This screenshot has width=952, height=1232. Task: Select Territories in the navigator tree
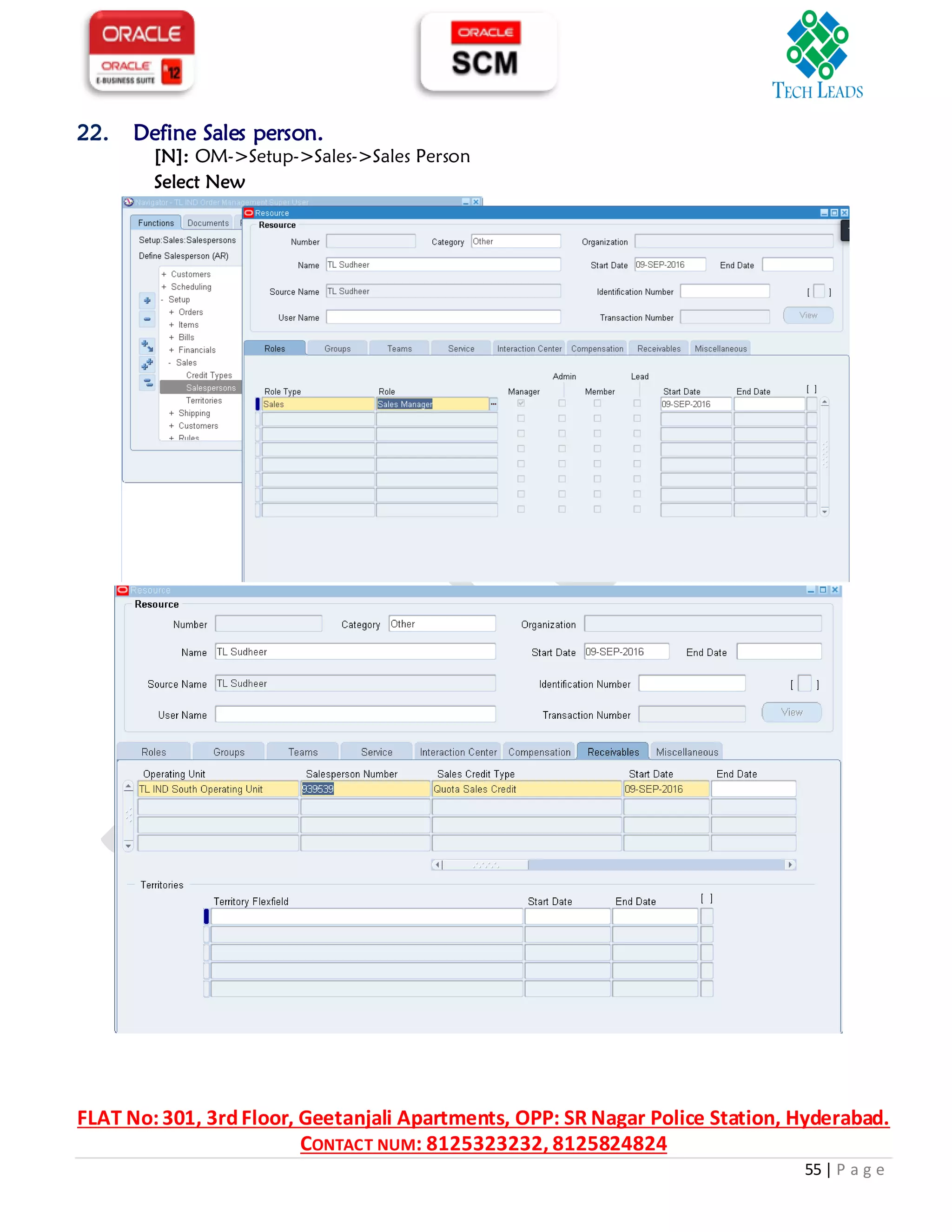pyautogui.click(x=204, y=400)
